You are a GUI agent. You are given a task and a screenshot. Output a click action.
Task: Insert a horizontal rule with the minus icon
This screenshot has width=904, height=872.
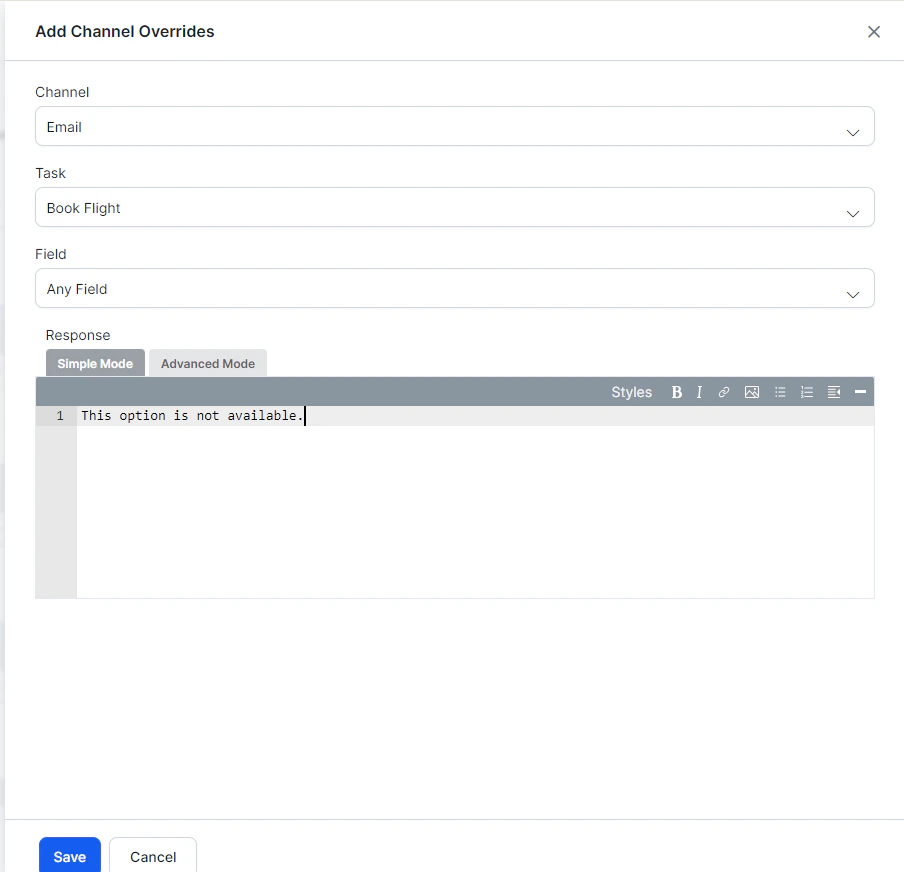pos(860,392)
